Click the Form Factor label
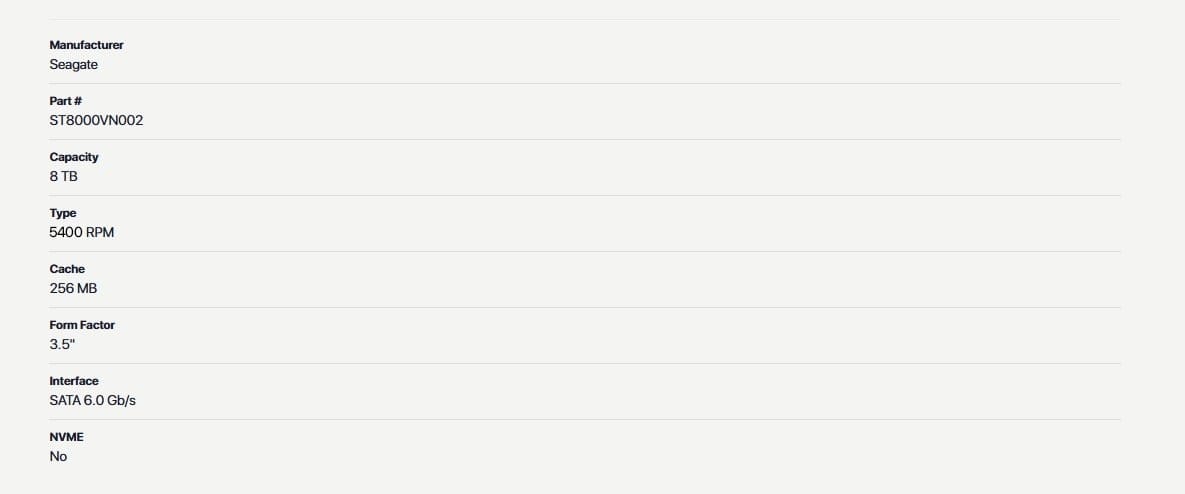Image resolution: width=1185 pixels, height=494 pixels. 82,325
